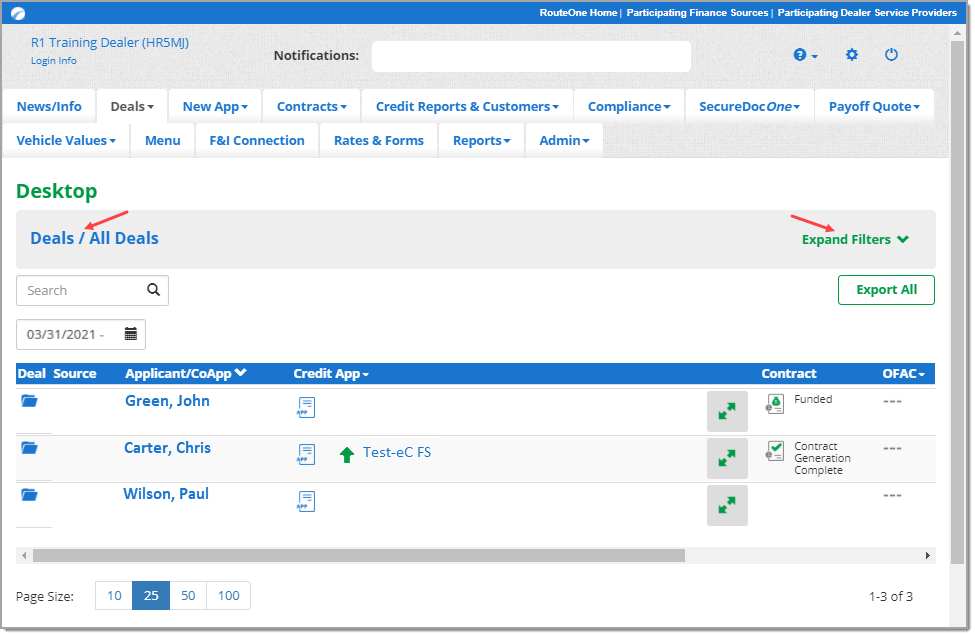
Task: Open the Compliance dropdown menu
Action: coord(629,106)
